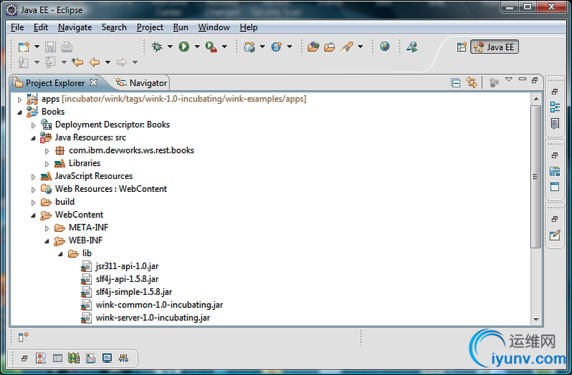This screenshot has width=572, height=375.
Task: Click the scrollbar up arrow
Action: click(x=536, y=98)
